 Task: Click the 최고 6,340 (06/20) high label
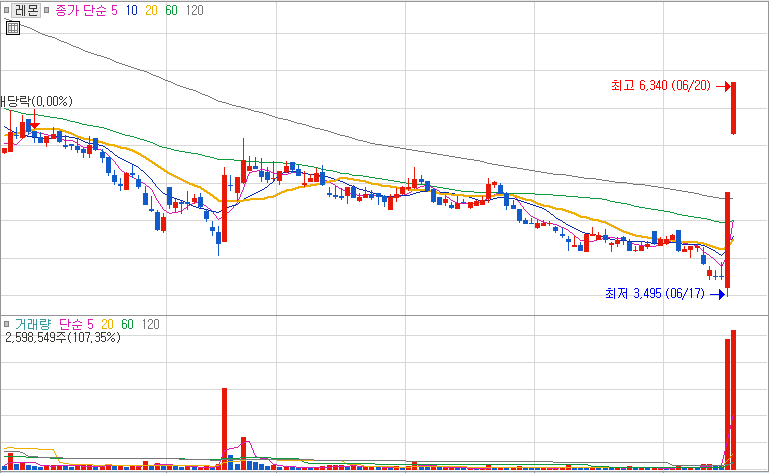(661, 86)
